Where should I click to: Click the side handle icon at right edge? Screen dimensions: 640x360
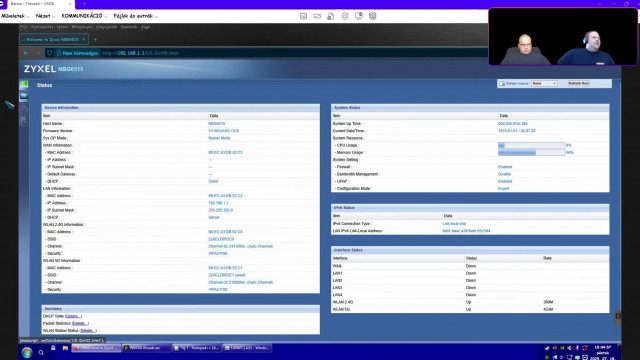(618, 316)
